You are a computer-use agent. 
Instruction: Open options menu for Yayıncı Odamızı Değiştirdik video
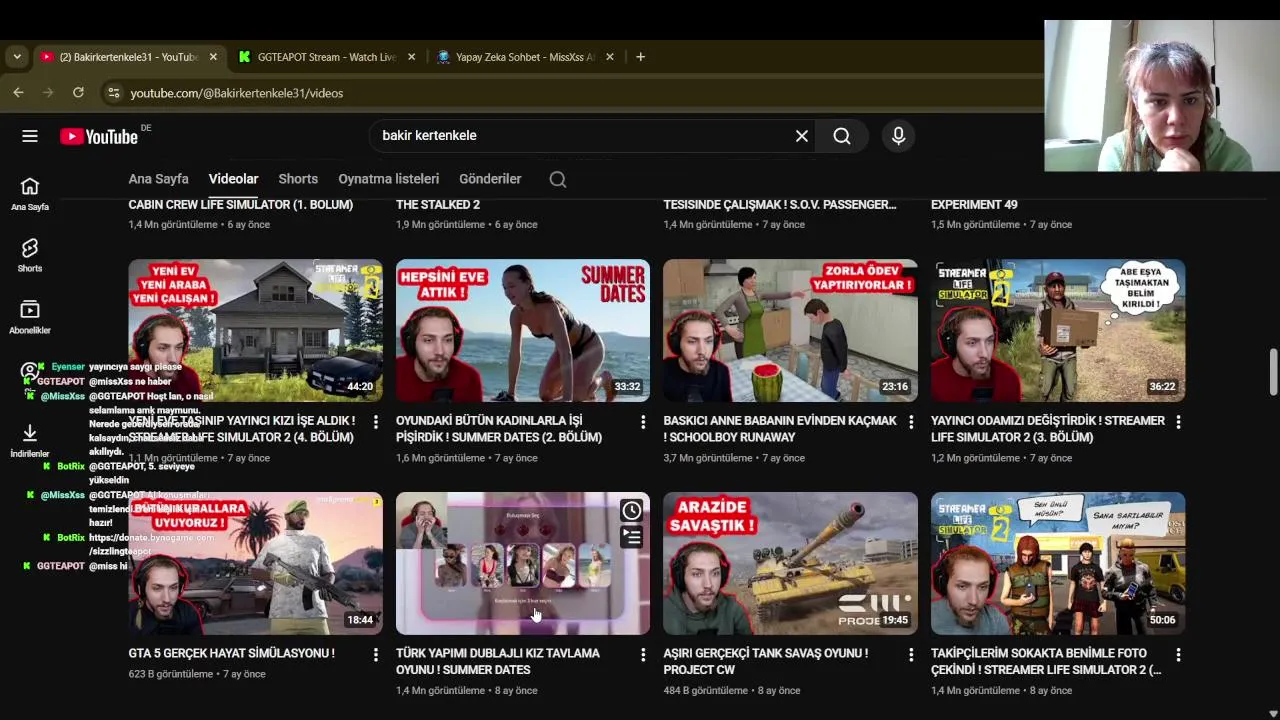coord(1178,422)
